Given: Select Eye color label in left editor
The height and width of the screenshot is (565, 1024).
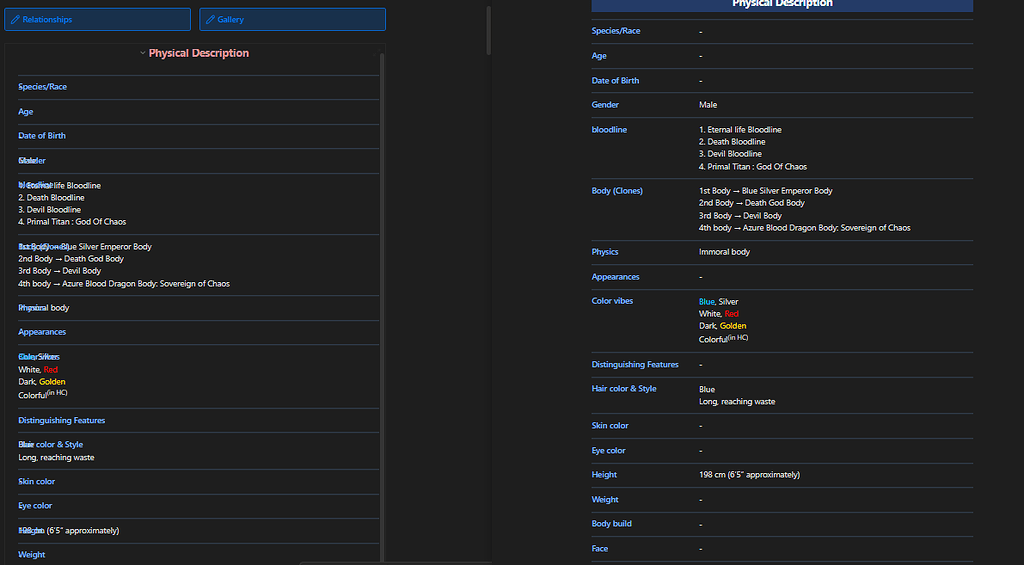Looking at the screenshot, I should click(x=35, y=506).
